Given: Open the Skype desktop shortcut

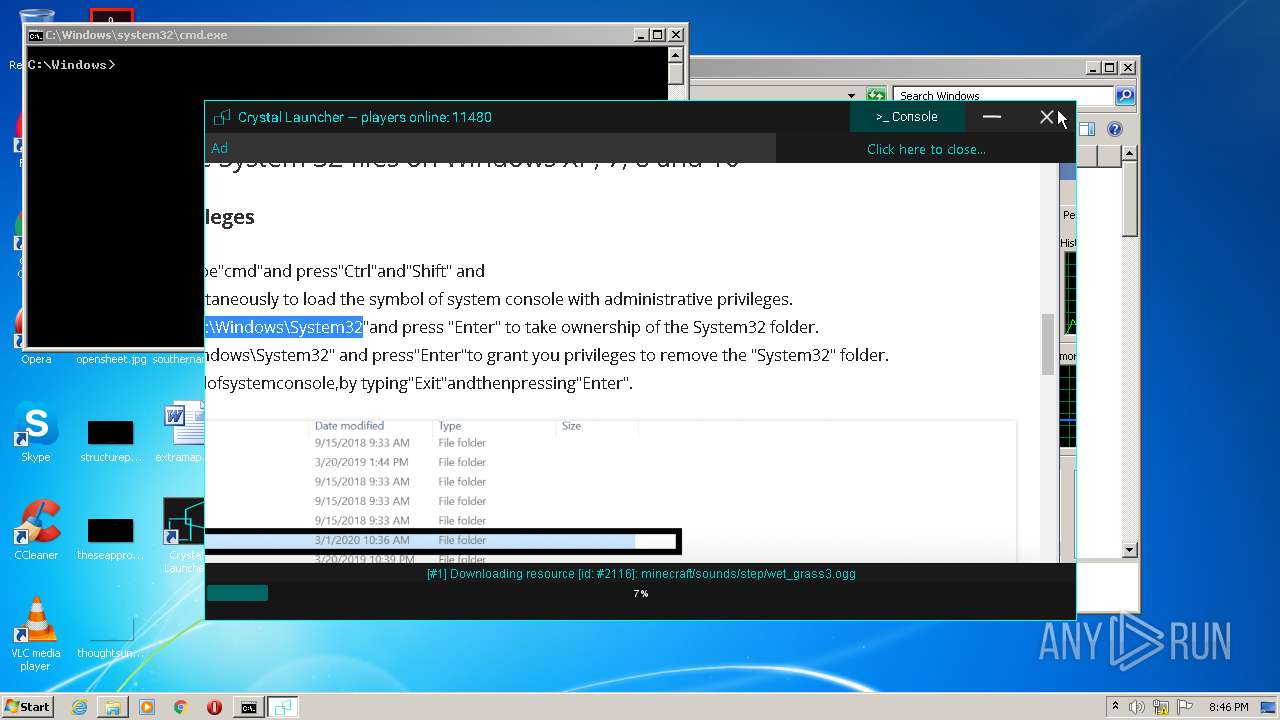Looking at the screenshot, I should point(35,433).
